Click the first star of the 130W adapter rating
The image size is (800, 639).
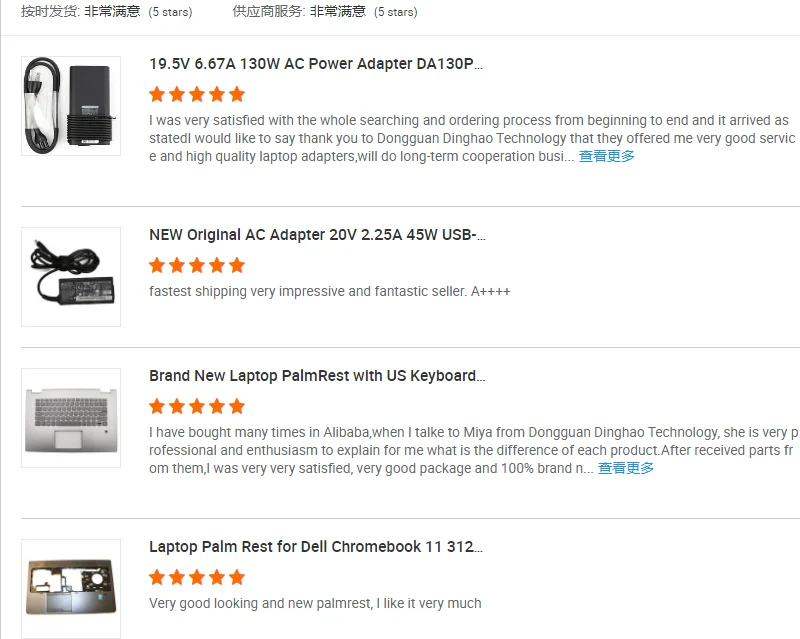coord(157,95)
